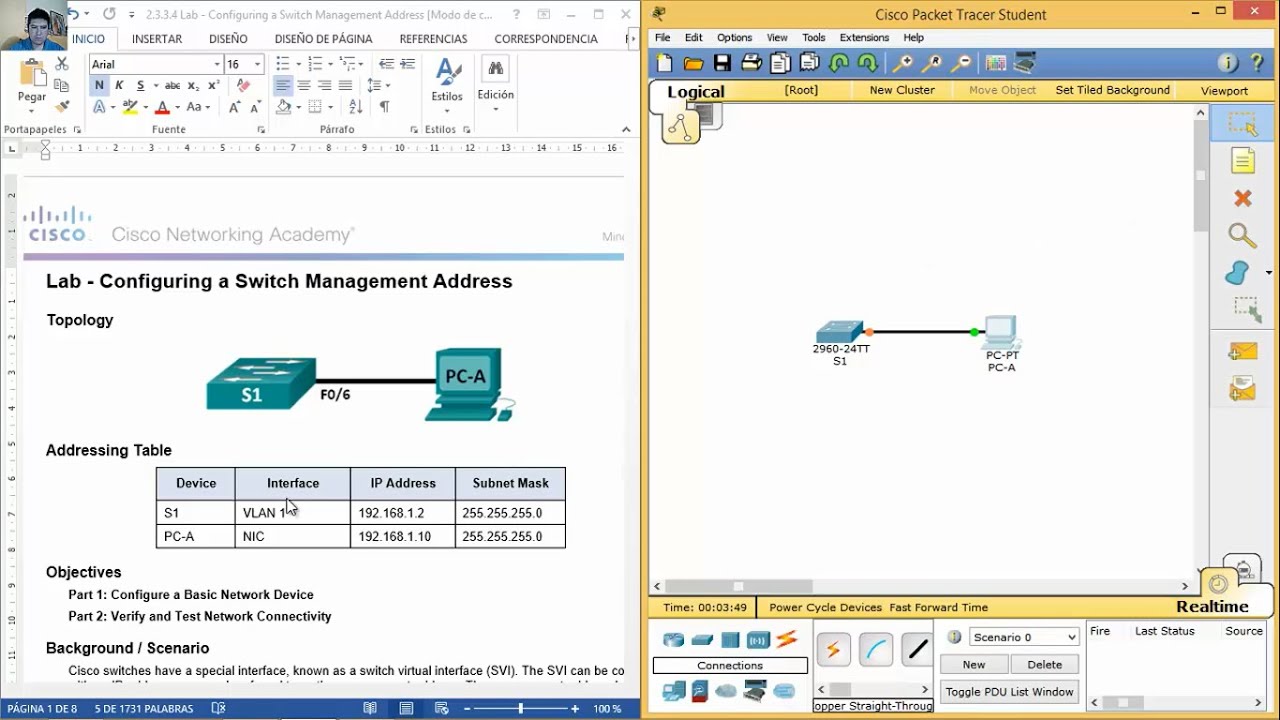The height and width of the screenshot is (720, 1280).
Task: Switch to the CORRESPONDENCIA ribbon tab
Action: pos(546,39)
